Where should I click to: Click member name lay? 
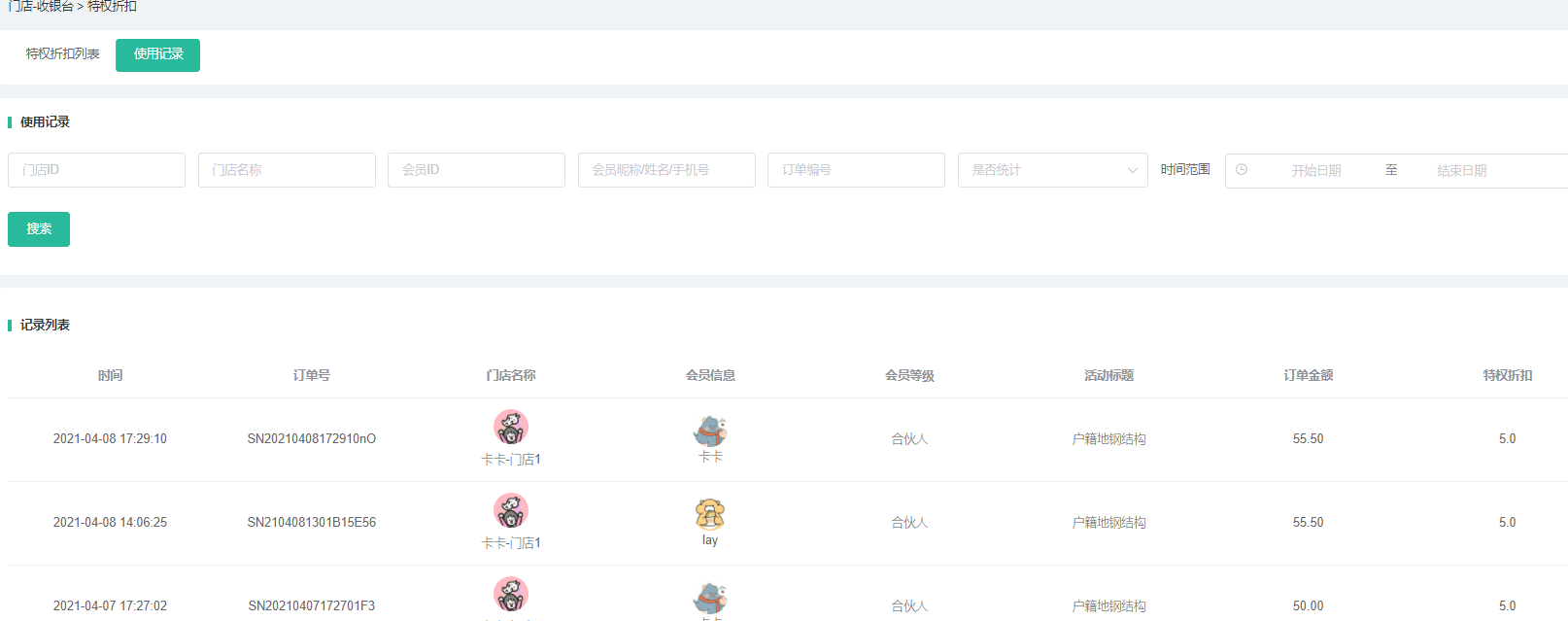point(710,540)
